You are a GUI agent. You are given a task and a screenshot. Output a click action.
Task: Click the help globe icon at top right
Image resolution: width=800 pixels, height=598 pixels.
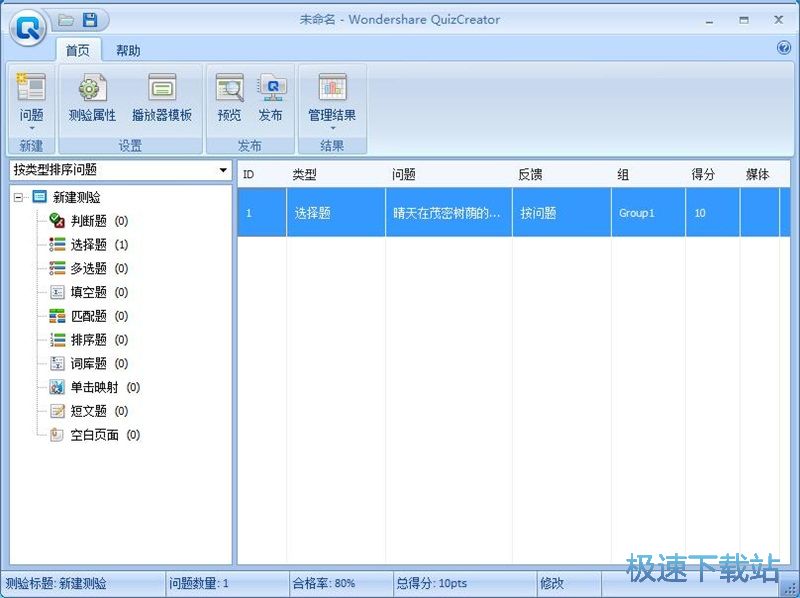[784, 47]
